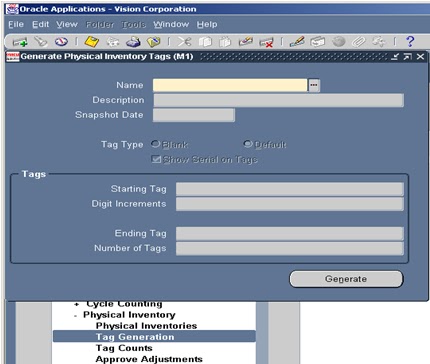The height and width of the screenshot is (364, 430).
Task: Click the Oracle Applications title bar logo
Action: [12, 9]
